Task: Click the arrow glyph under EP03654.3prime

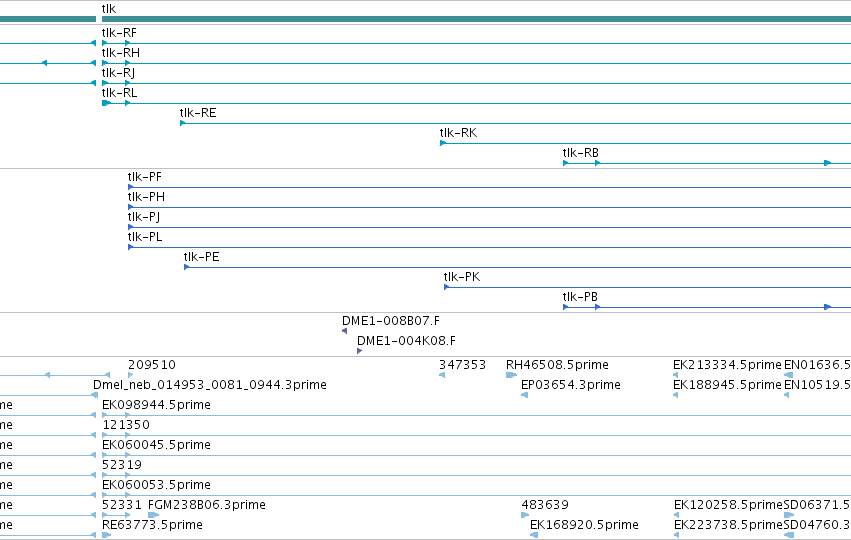Action: point(525,395)
